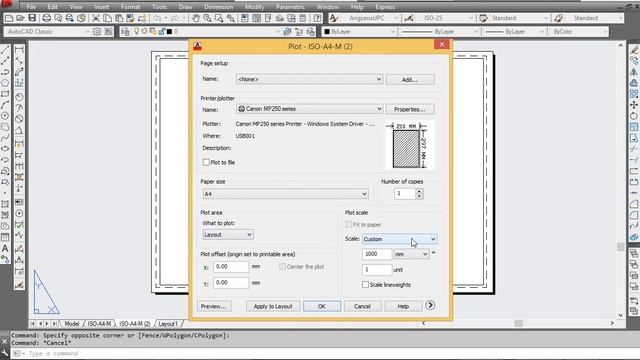Viewport: 640px width, 360px height.
Task: Click the Undo arrow icon
Action: coord(157,18)
